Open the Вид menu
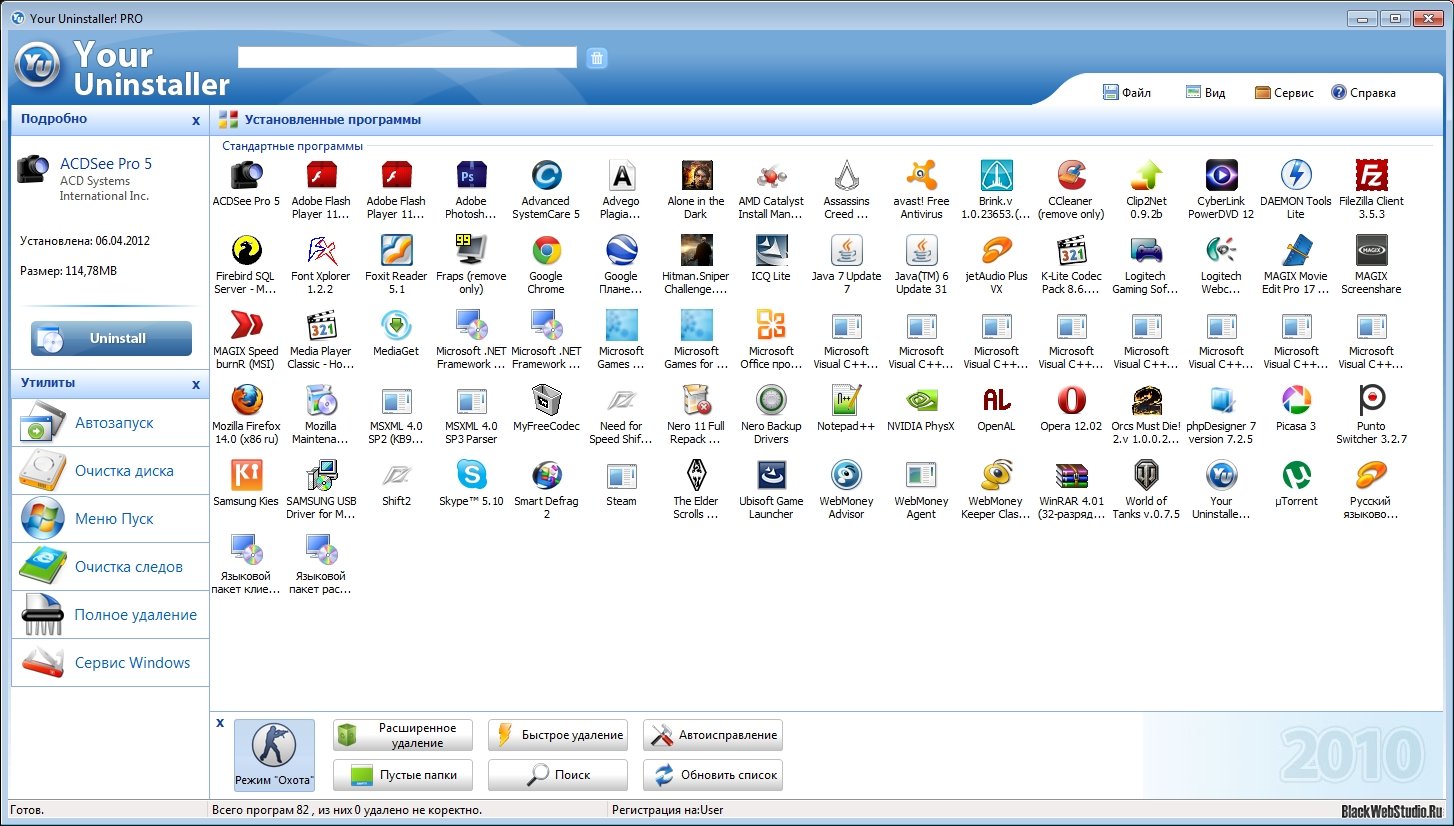The image size is (1454, 826). click(1205, 92)
